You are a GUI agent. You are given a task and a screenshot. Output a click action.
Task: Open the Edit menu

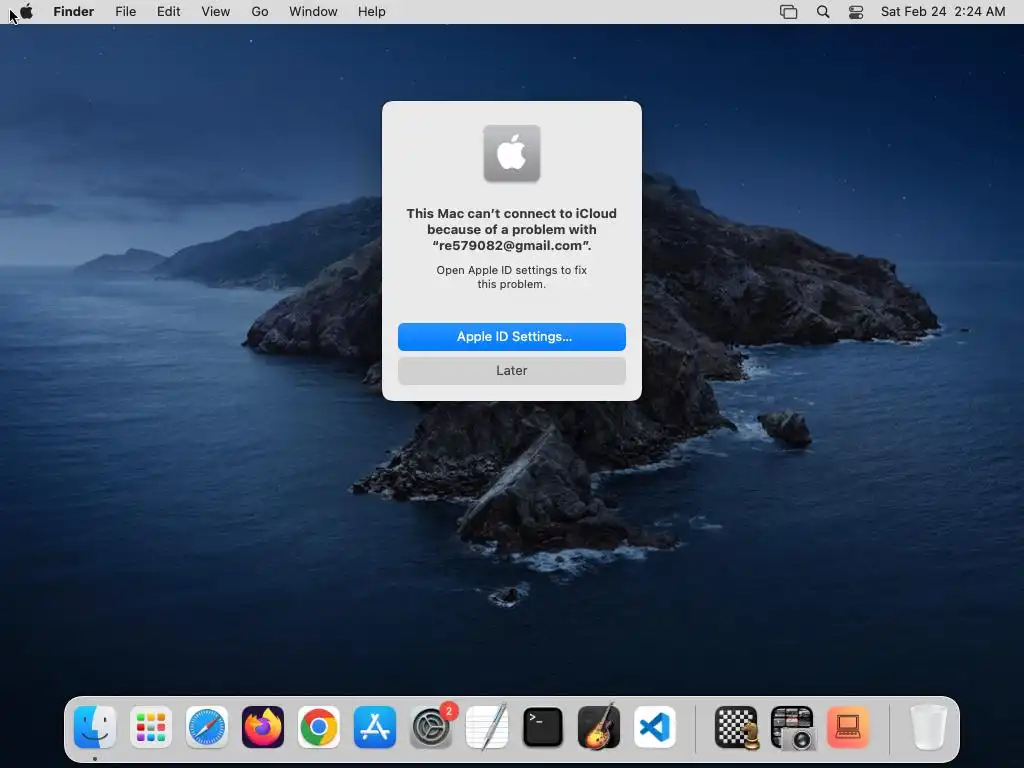click(x=168, y=12)
